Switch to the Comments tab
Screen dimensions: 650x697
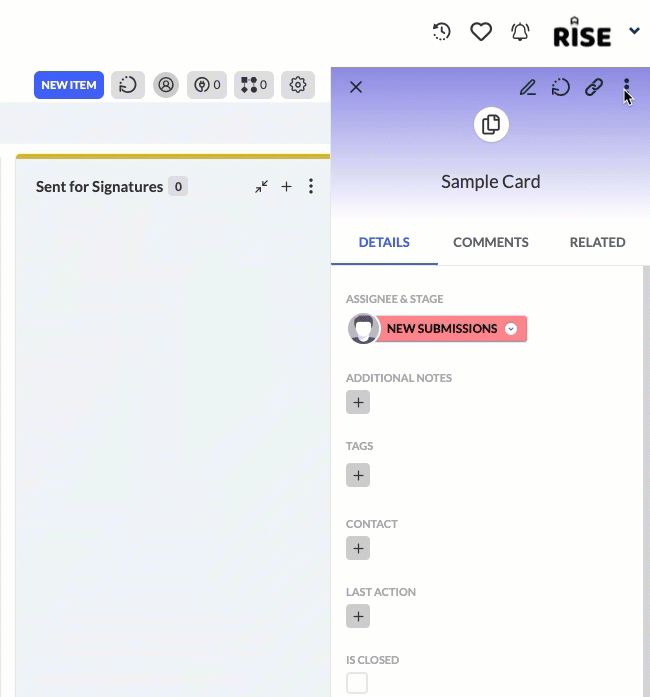[491, 242]
